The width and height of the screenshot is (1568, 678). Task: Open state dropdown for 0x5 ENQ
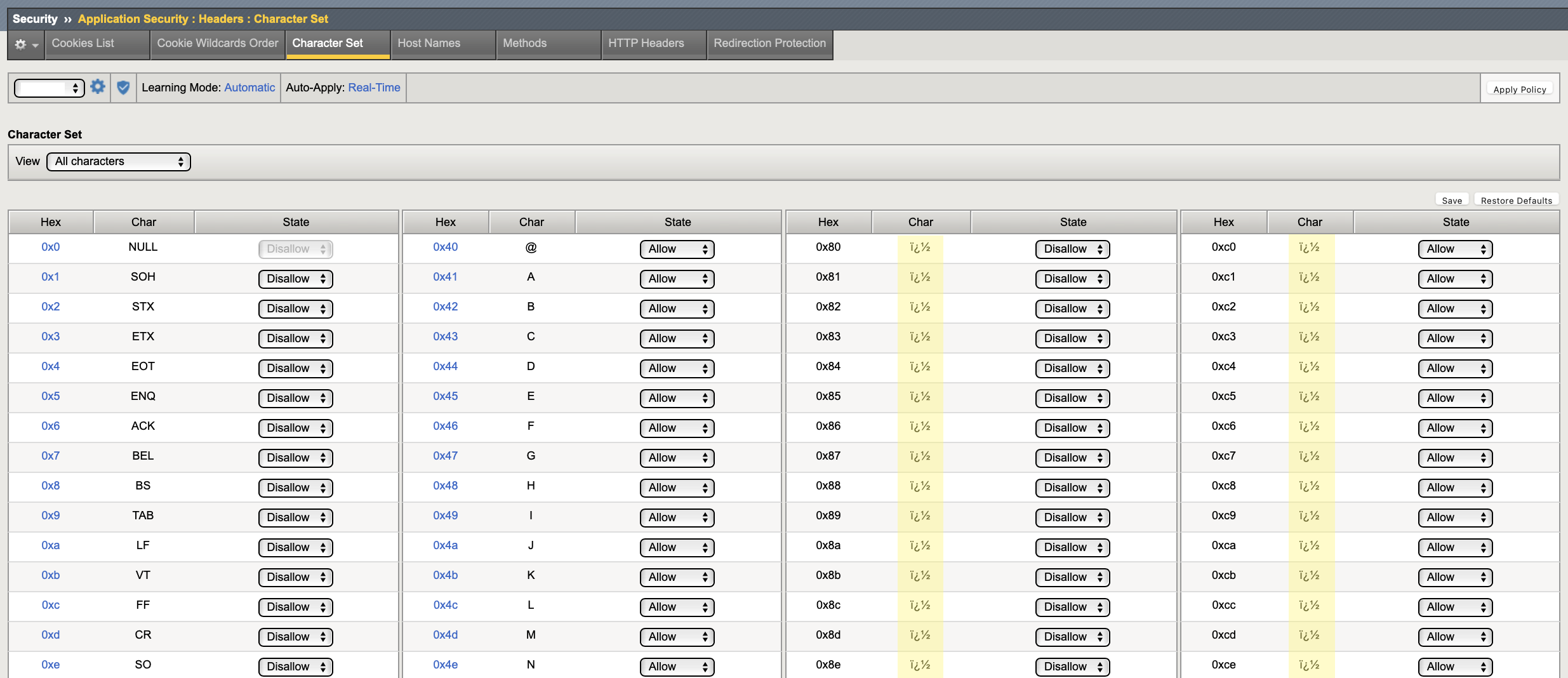[296, 398]
